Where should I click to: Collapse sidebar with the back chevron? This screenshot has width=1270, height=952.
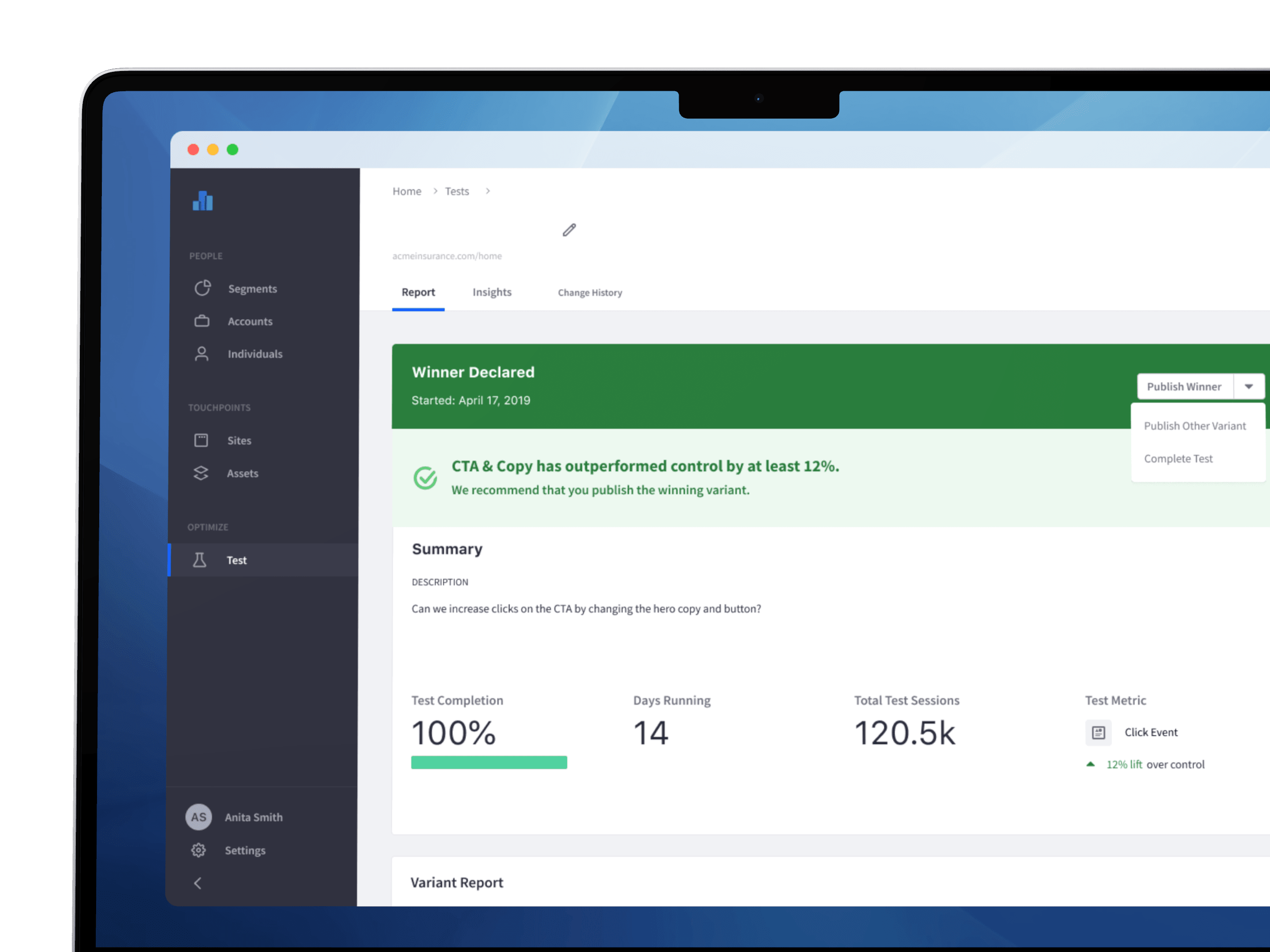[198, 883]
